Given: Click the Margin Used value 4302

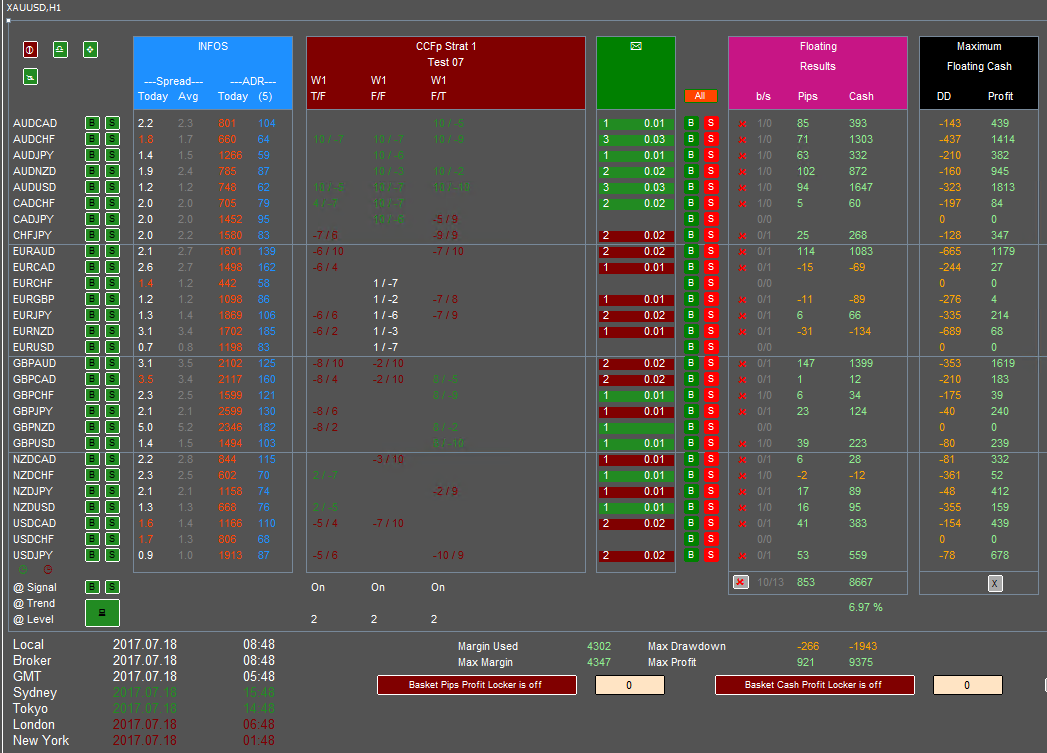Looking at the screenshot, I should tap(599, 646).
